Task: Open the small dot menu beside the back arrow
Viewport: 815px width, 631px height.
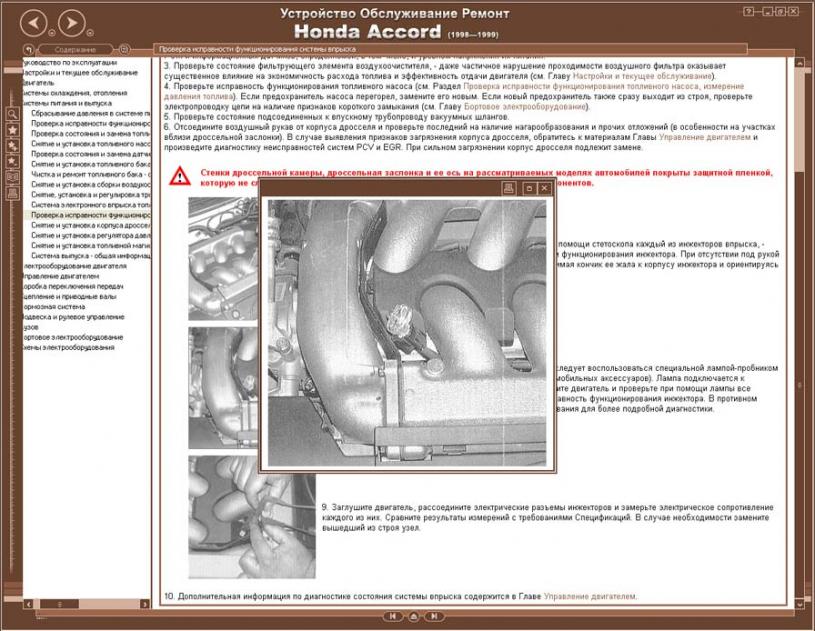Action: click(x=52, y=33)
